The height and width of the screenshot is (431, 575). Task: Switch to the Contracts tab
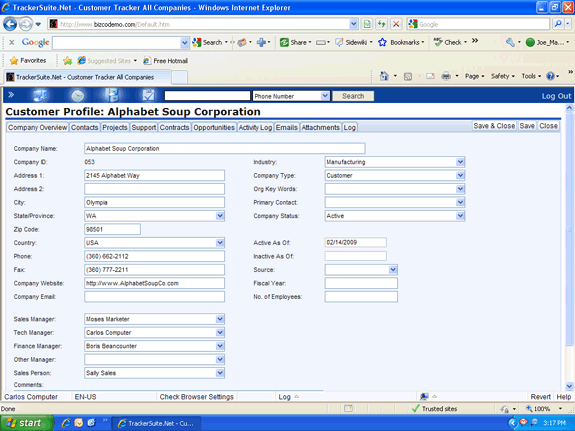pos(174,127)
